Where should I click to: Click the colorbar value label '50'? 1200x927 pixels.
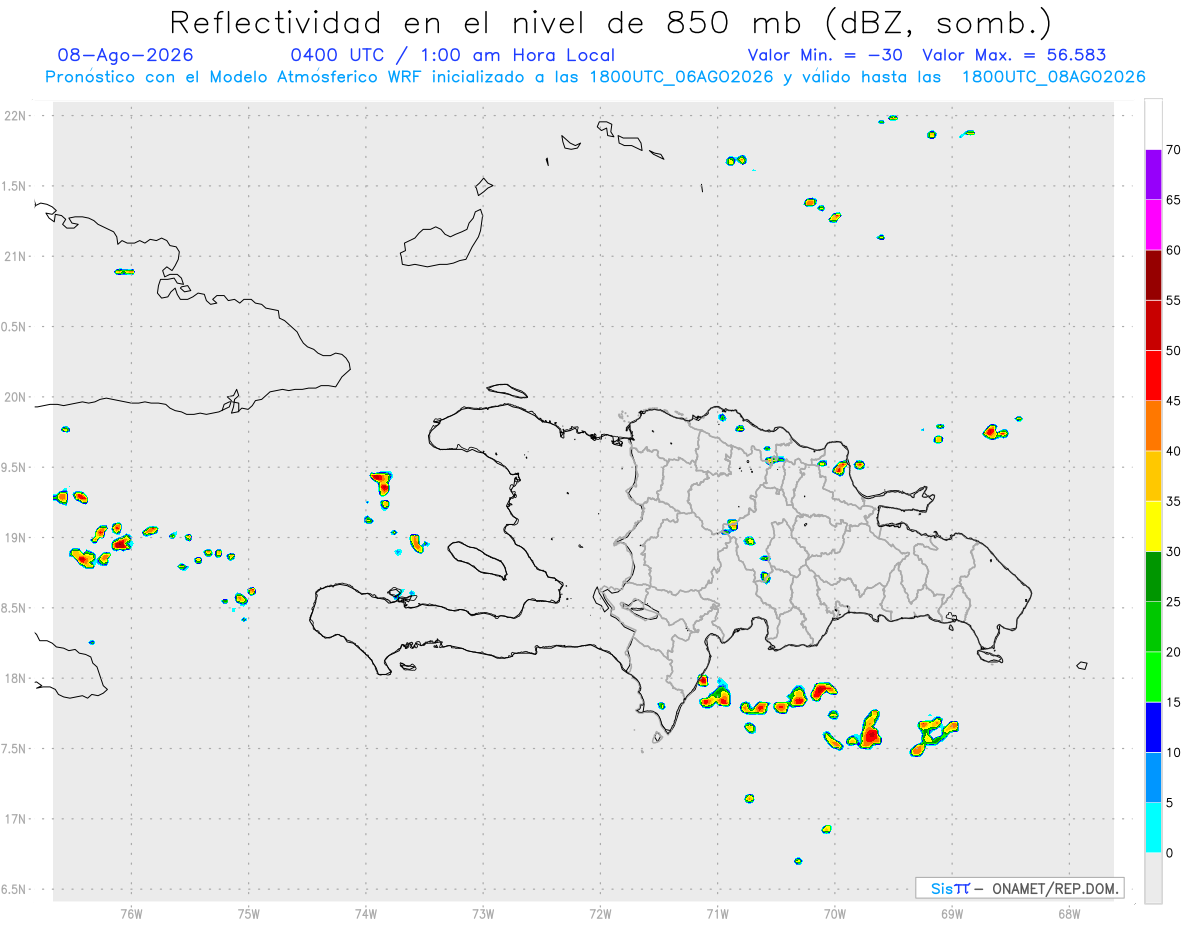coord(1173,351)
